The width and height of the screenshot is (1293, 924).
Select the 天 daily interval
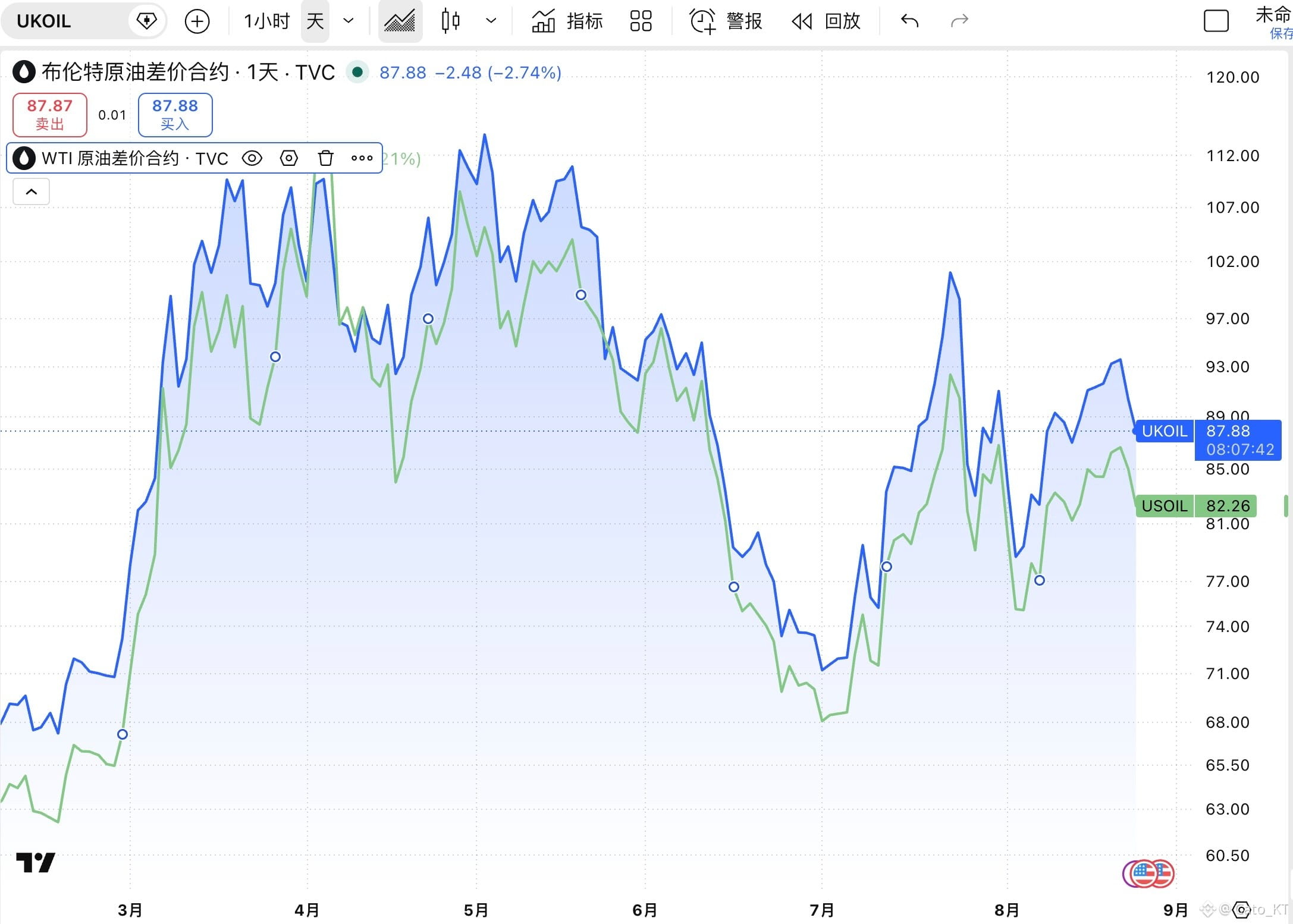tap(315, 21)
